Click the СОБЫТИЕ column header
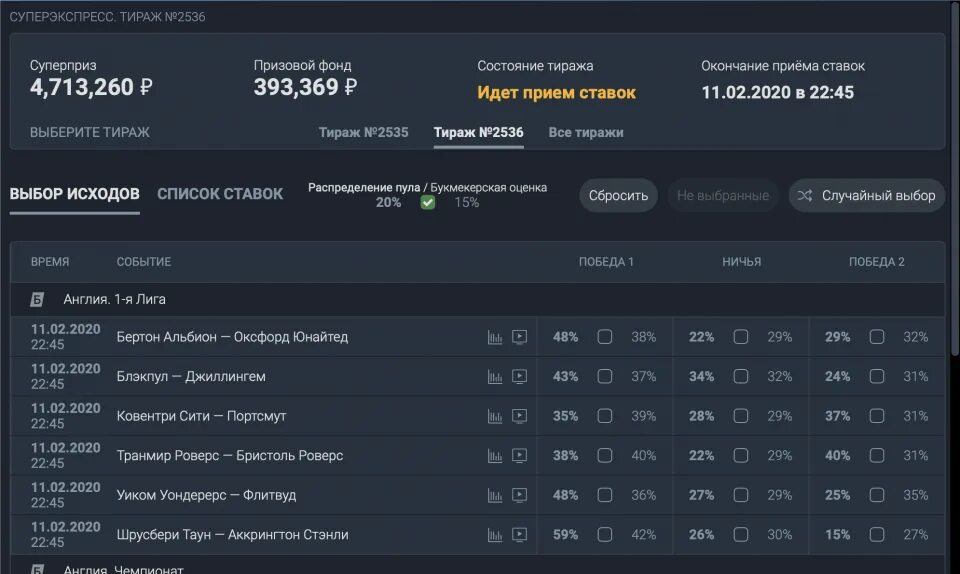 [144, 262]
